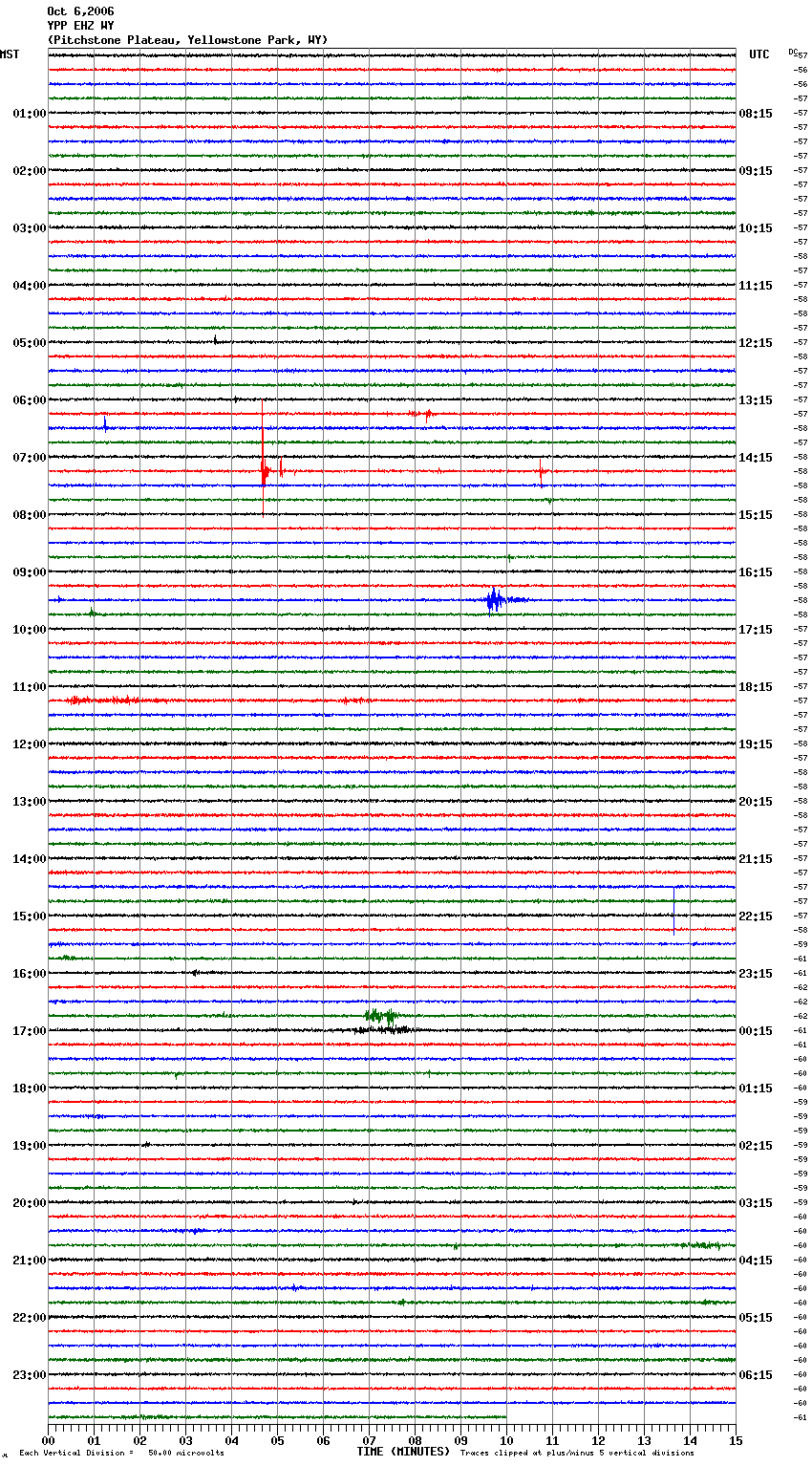This screenshot has height=1466, width=812.
Task: Click the 15 minute axis tick label
Action: pyautogui.click(x=736, y=1440)
